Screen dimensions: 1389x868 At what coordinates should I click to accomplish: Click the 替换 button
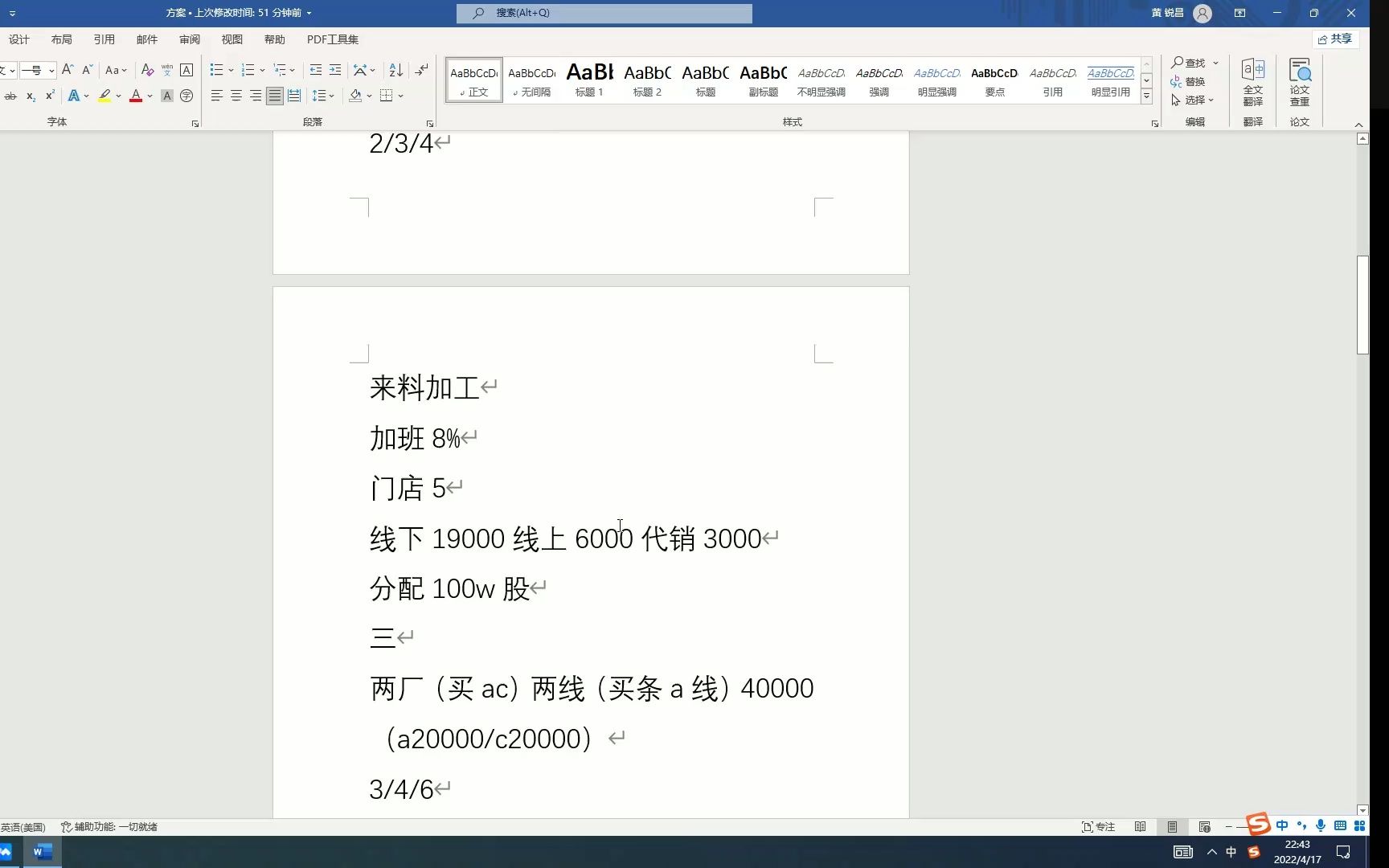coord(1188,81)
